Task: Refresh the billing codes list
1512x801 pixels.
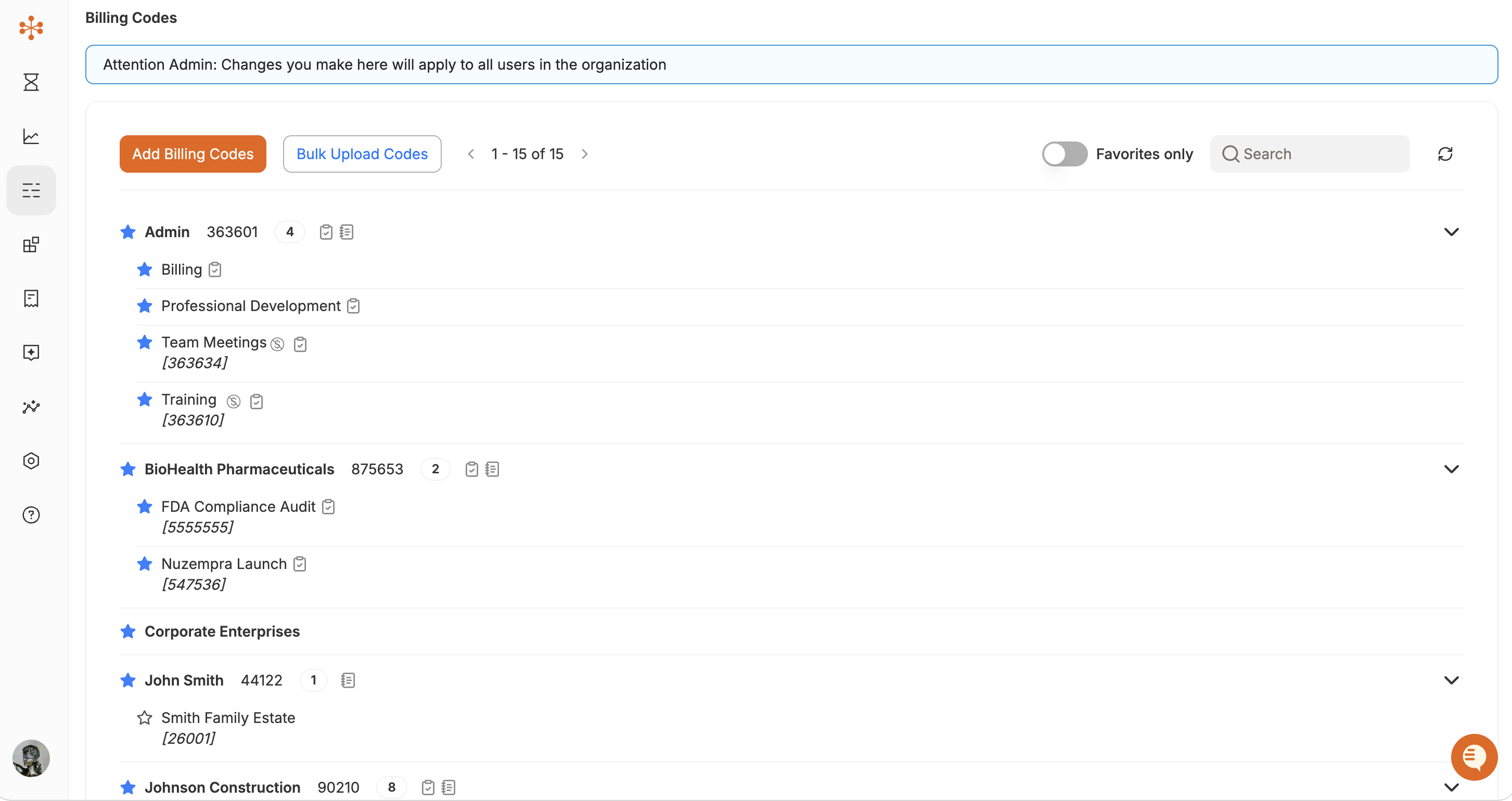Action: pos(1445,154)
